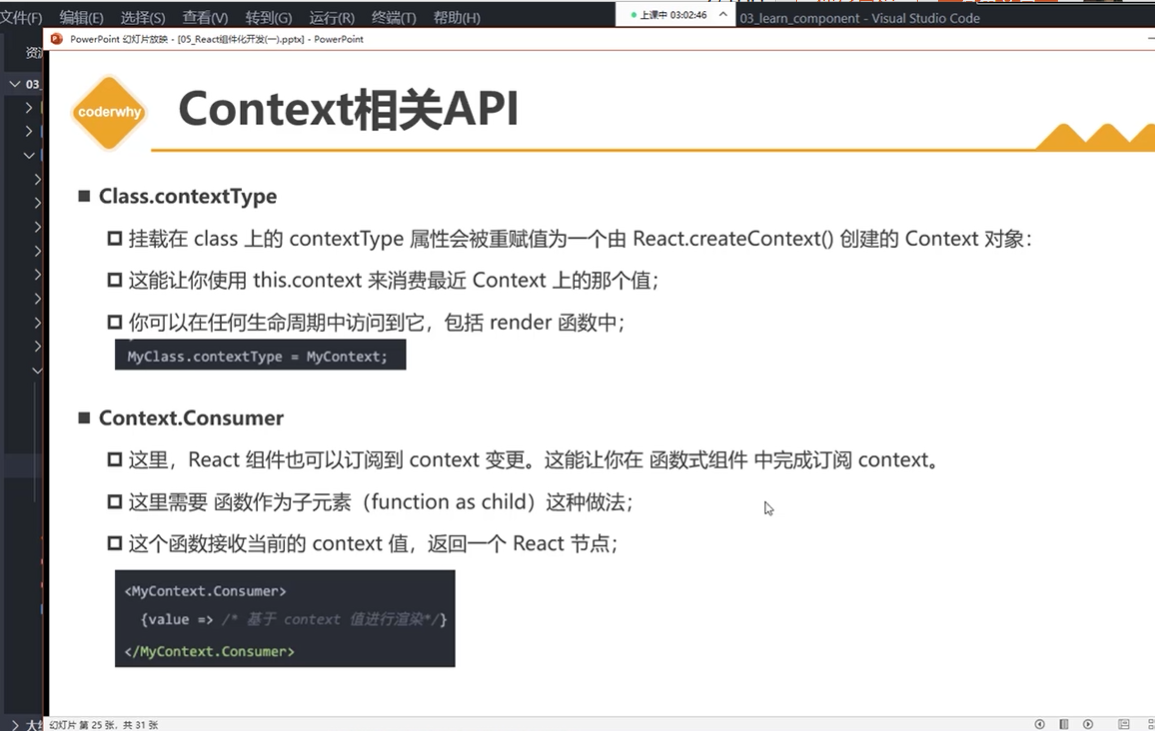1155x731 pixels.
Task: Click the {value => code line in the snippet
Action: click(293, 620)
